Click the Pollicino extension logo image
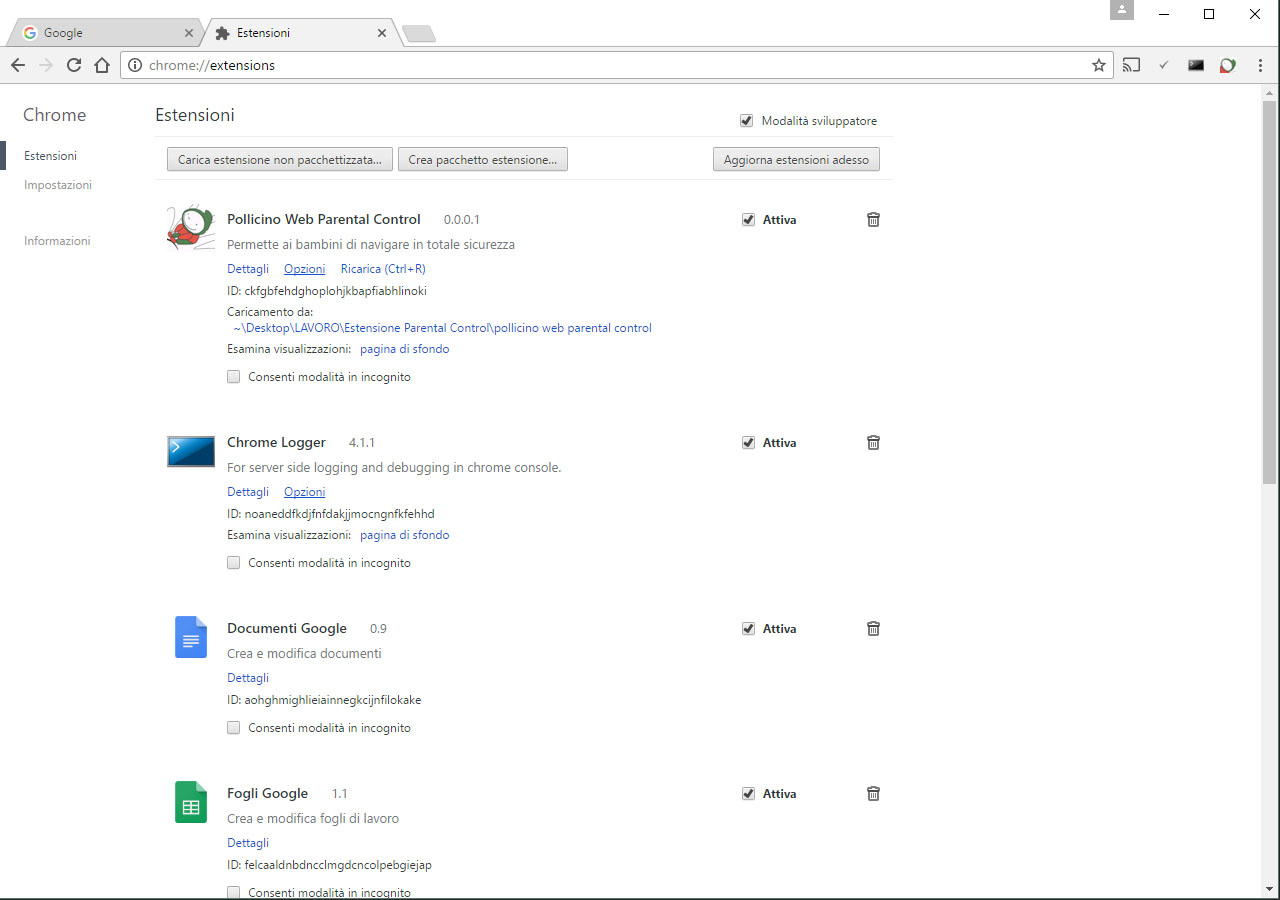The width and height of the screenshot is (1280, 900). click(191, 227)
